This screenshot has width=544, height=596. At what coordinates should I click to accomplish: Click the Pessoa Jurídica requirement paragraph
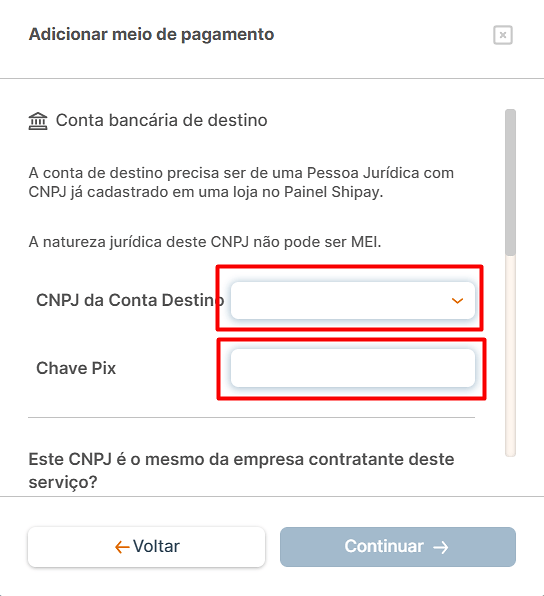(241, 182)
